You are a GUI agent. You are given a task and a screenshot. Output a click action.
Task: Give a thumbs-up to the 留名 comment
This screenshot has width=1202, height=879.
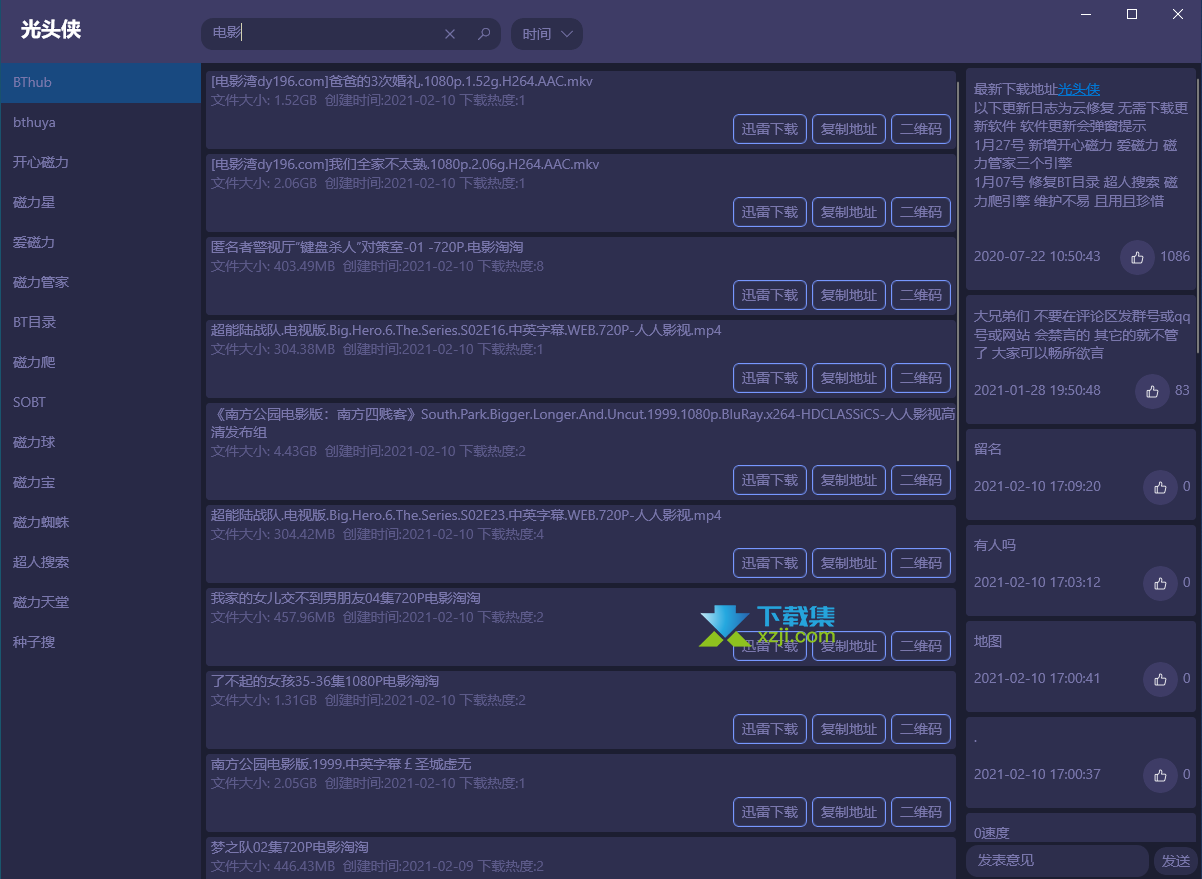(1160, 487)
